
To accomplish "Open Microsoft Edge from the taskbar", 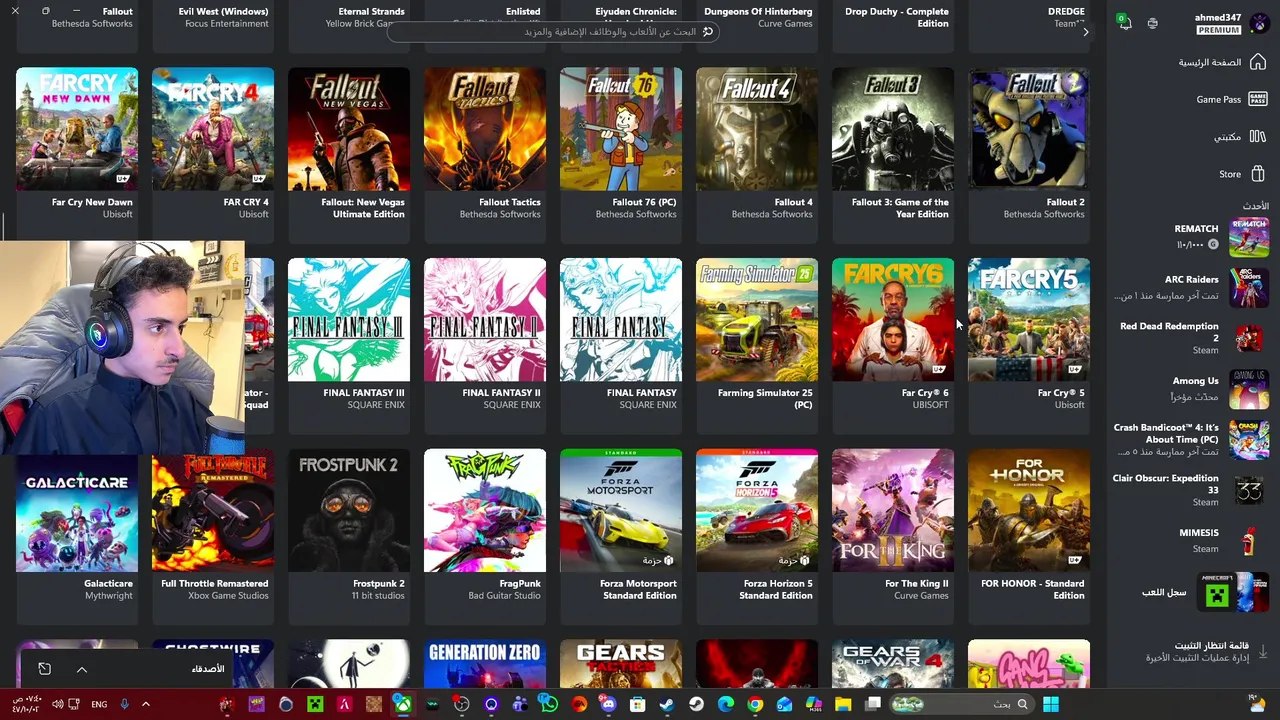I will pyautogui.click(x=726, y=704).
